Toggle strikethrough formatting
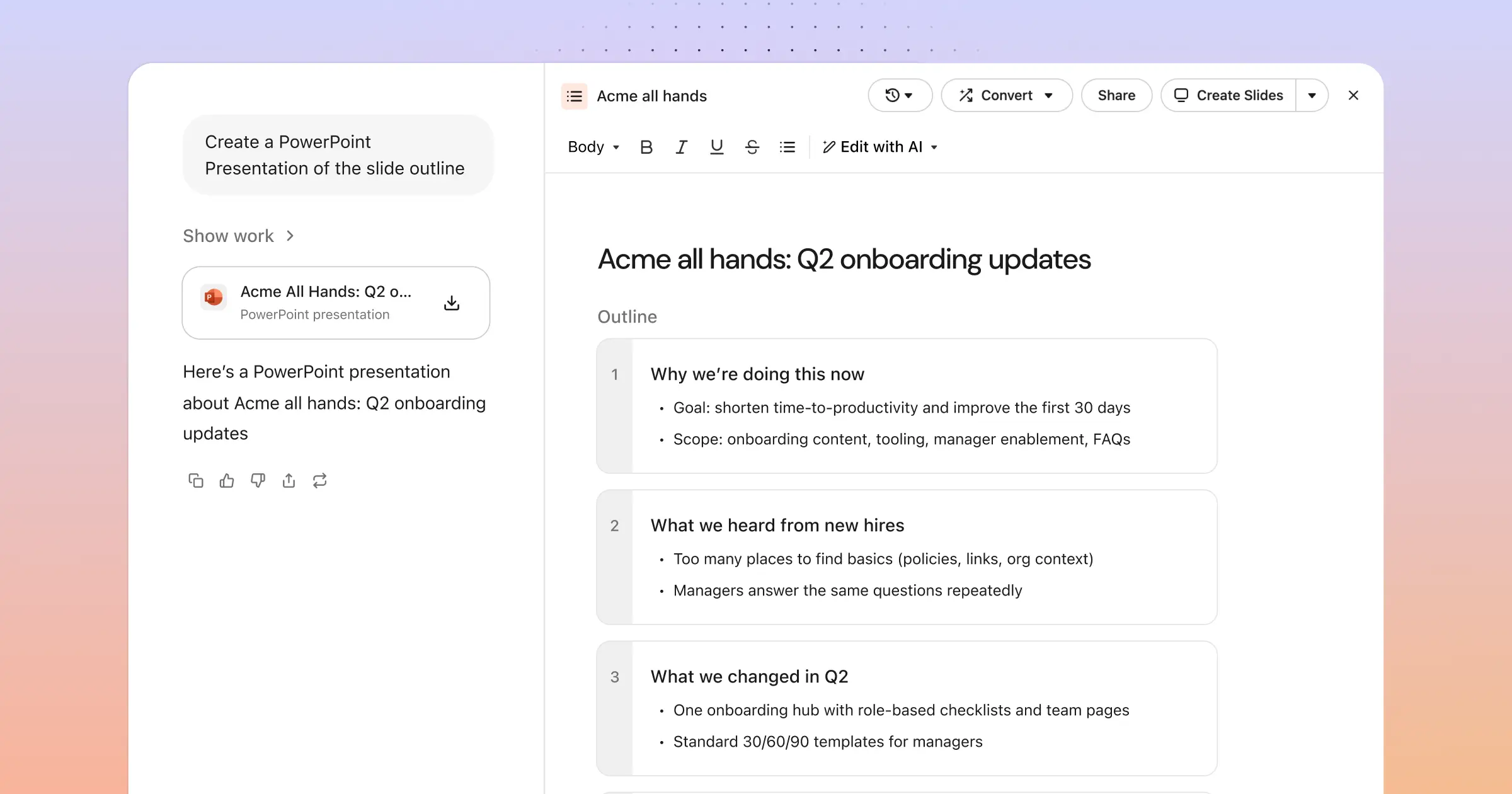1512x794 pixels. (752, 147)
